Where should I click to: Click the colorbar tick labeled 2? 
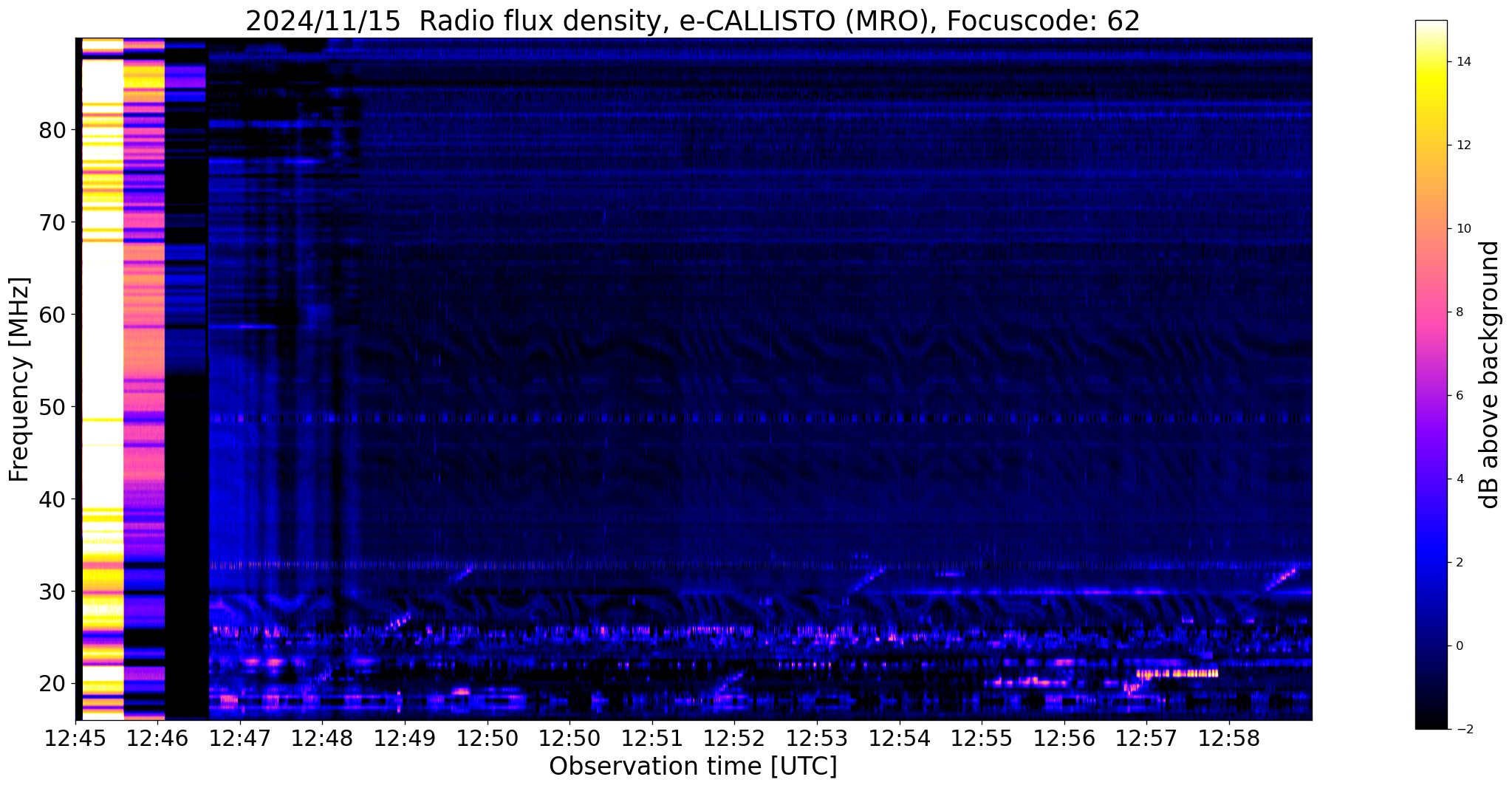pos(1458,563)
